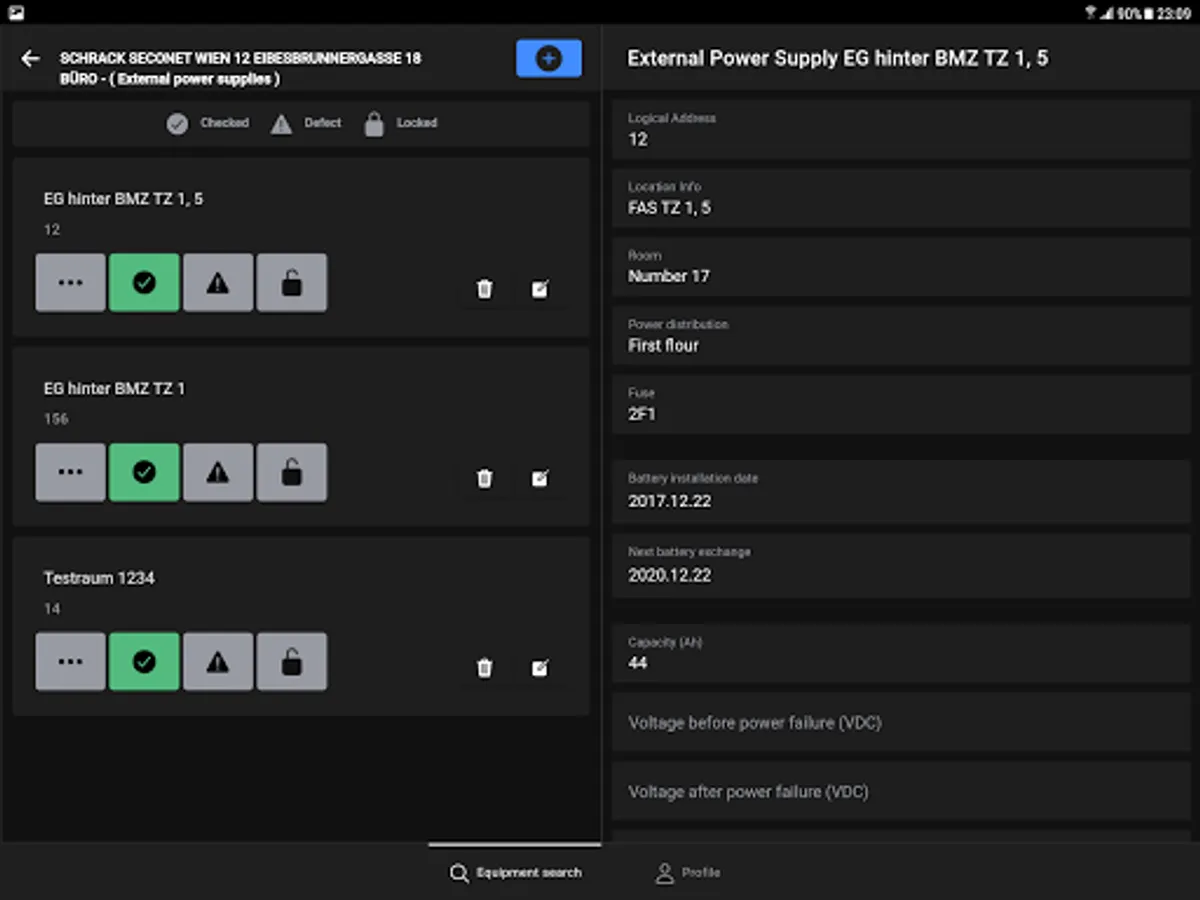Edit the EG hinter BMZ TZ 1, 5 entry
1200x900 pixels.
(540, 289)
